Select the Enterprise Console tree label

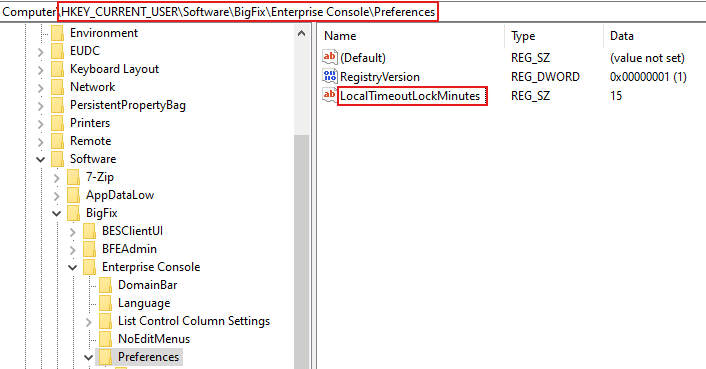click(151, 267)
